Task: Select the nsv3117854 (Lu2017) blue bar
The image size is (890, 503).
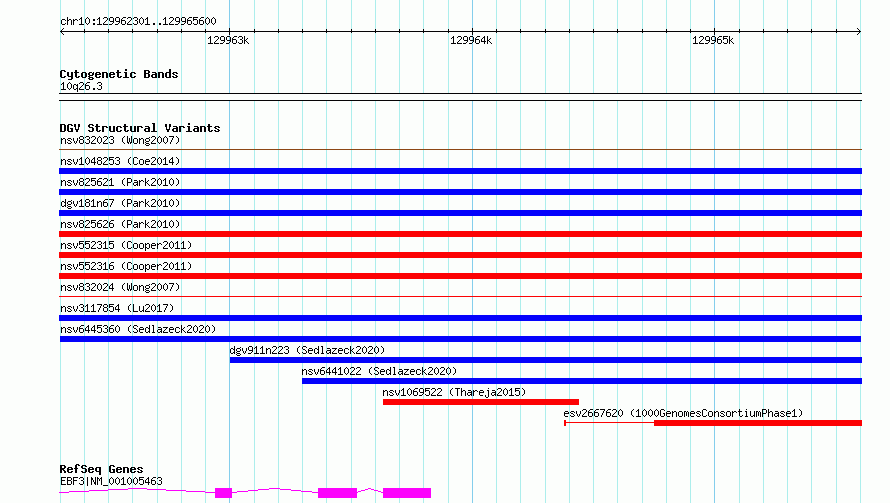Action: [x=460, y=318]
